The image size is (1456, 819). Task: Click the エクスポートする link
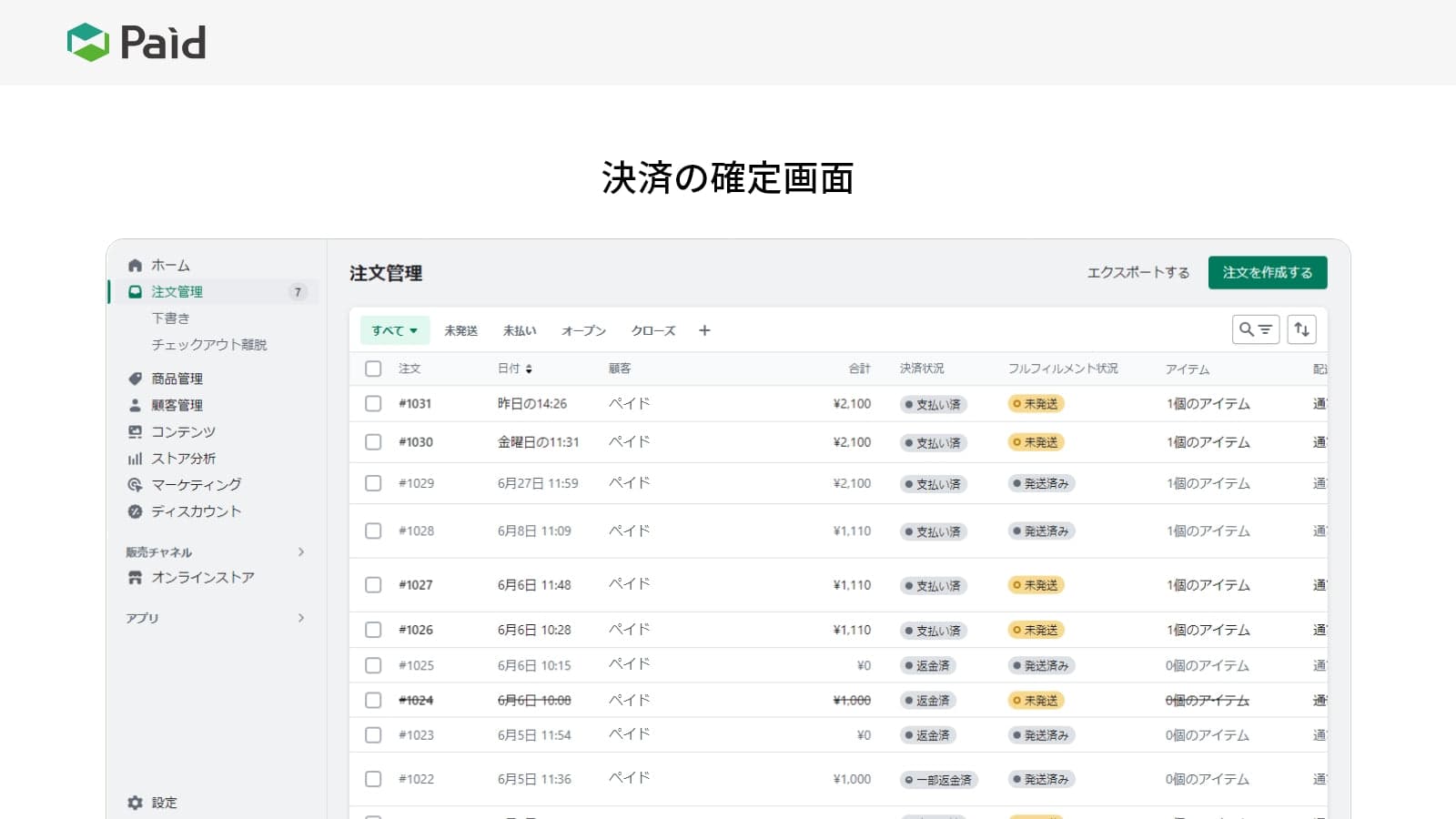pos(1137,272)
